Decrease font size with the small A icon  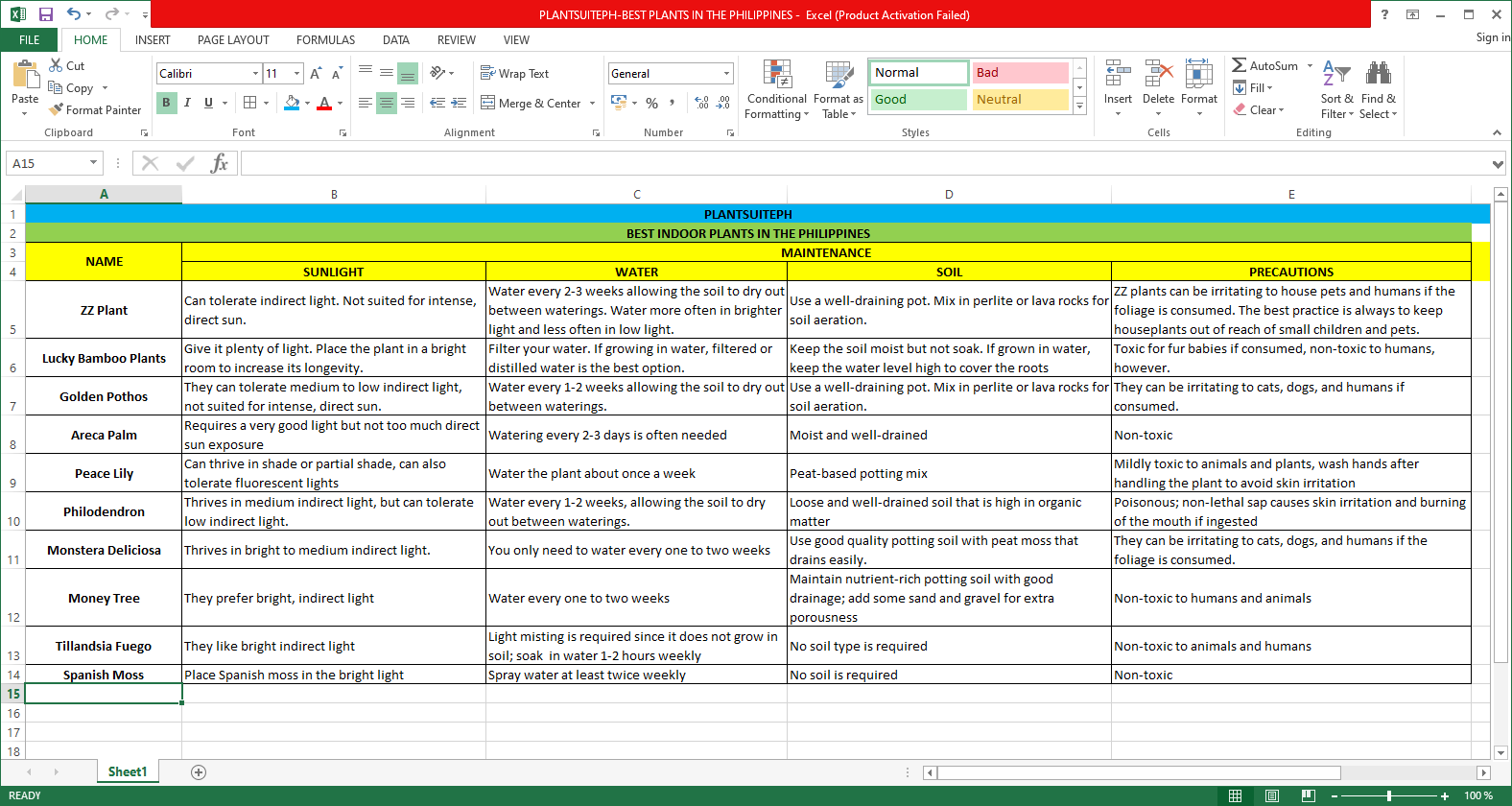(337, 74)
